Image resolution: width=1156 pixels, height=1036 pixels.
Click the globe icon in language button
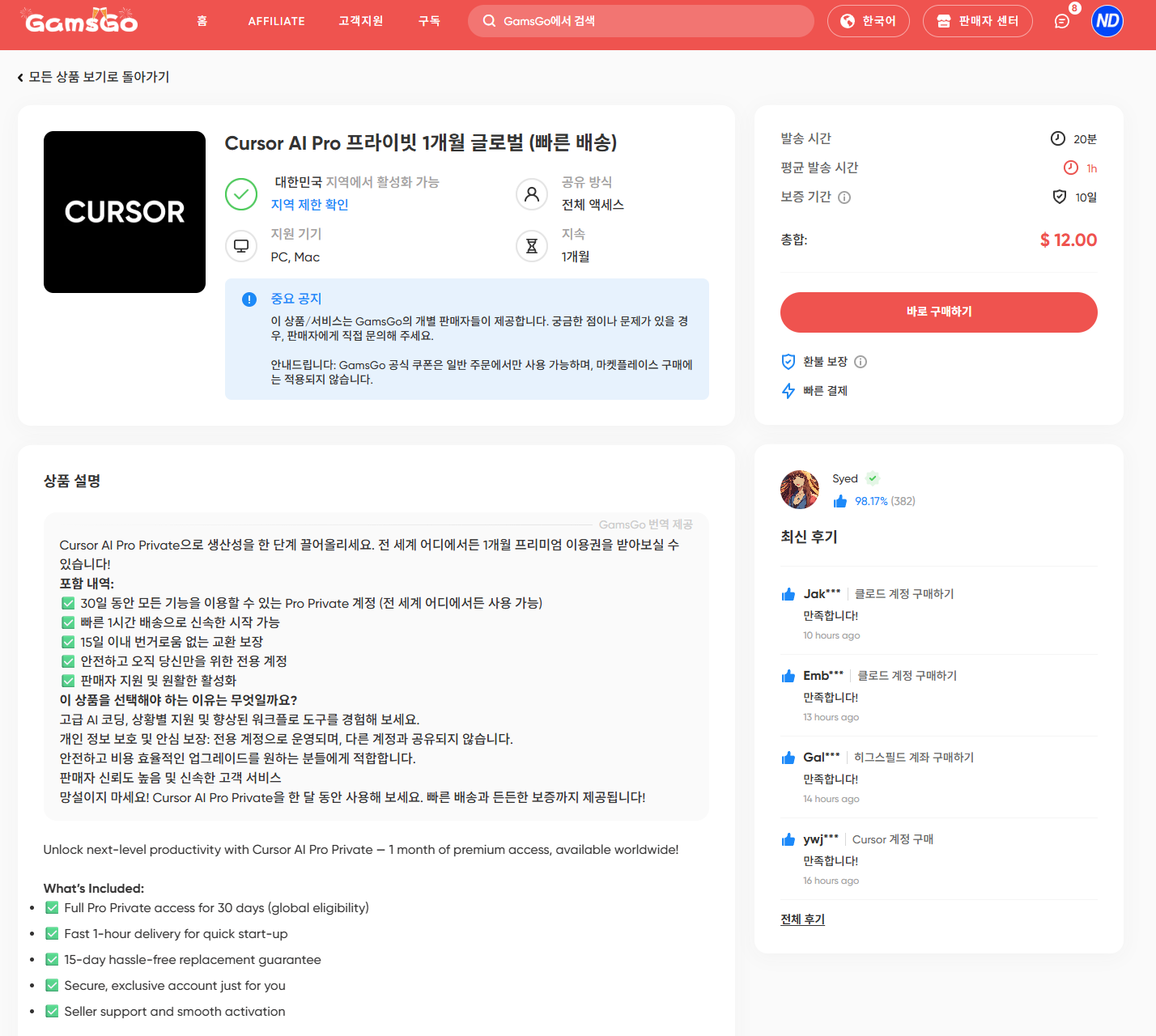coord(847,21)
